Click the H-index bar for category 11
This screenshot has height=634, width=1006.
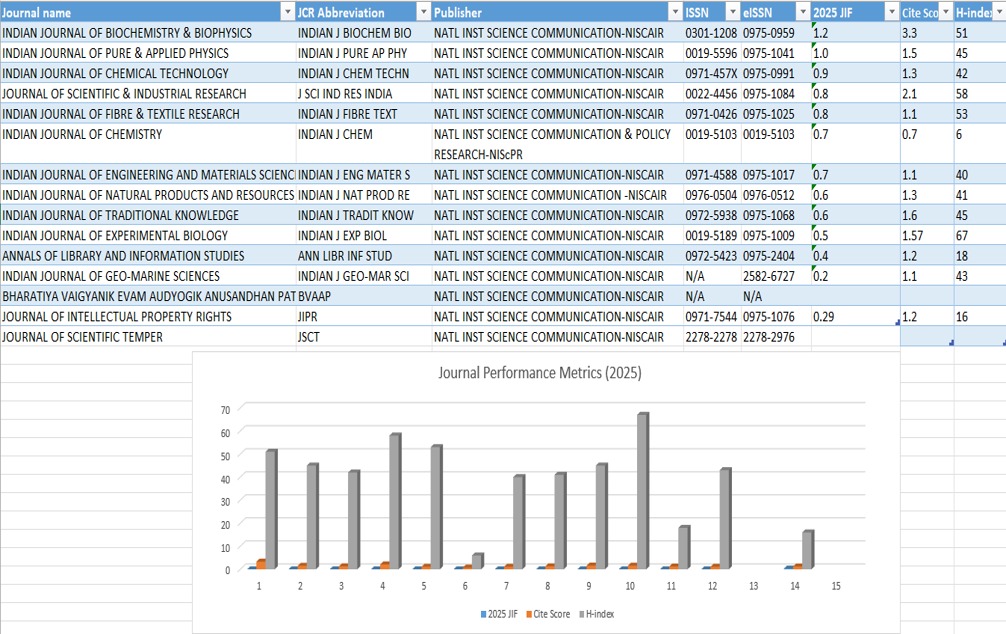(684, 547)
